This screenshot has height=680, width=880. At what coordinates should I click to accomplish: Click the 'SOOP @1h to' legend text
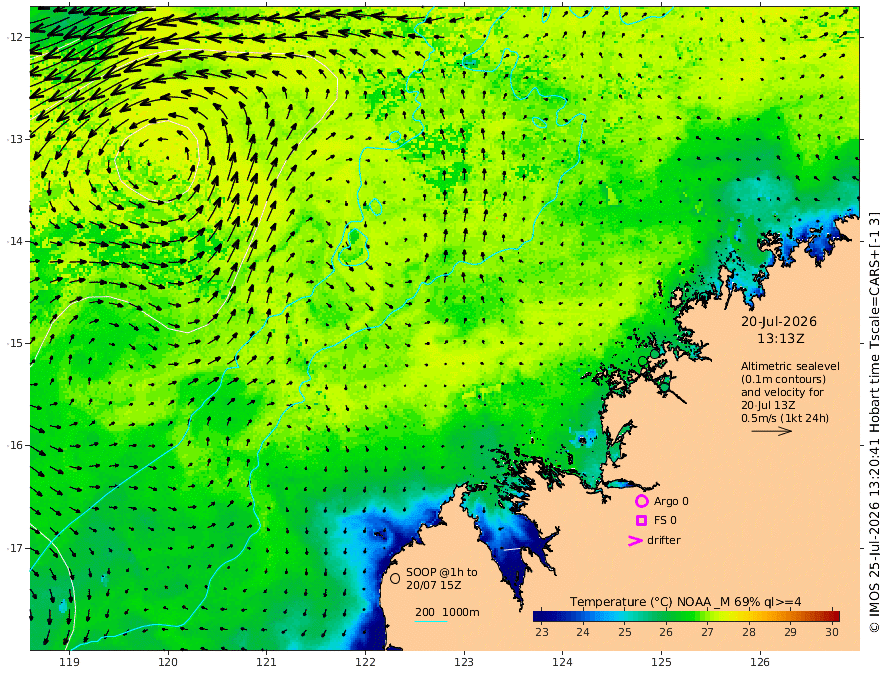tap(442, 572)
